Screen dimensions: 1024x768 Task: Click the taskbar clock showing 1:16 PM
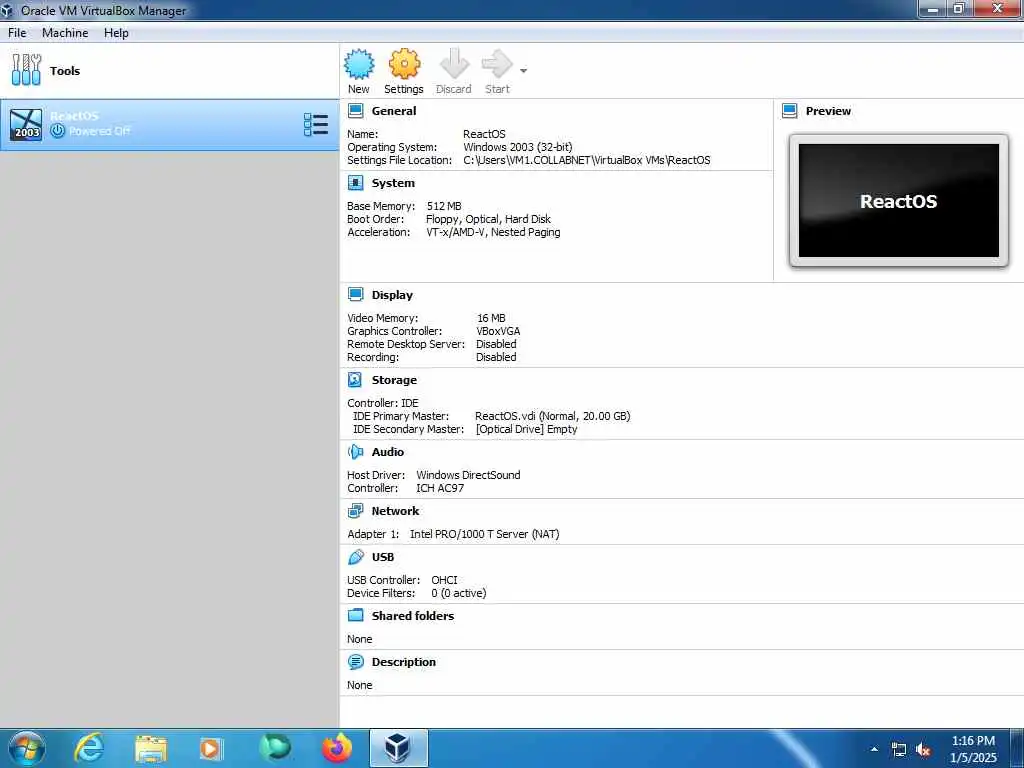click(x=973, y=749)
